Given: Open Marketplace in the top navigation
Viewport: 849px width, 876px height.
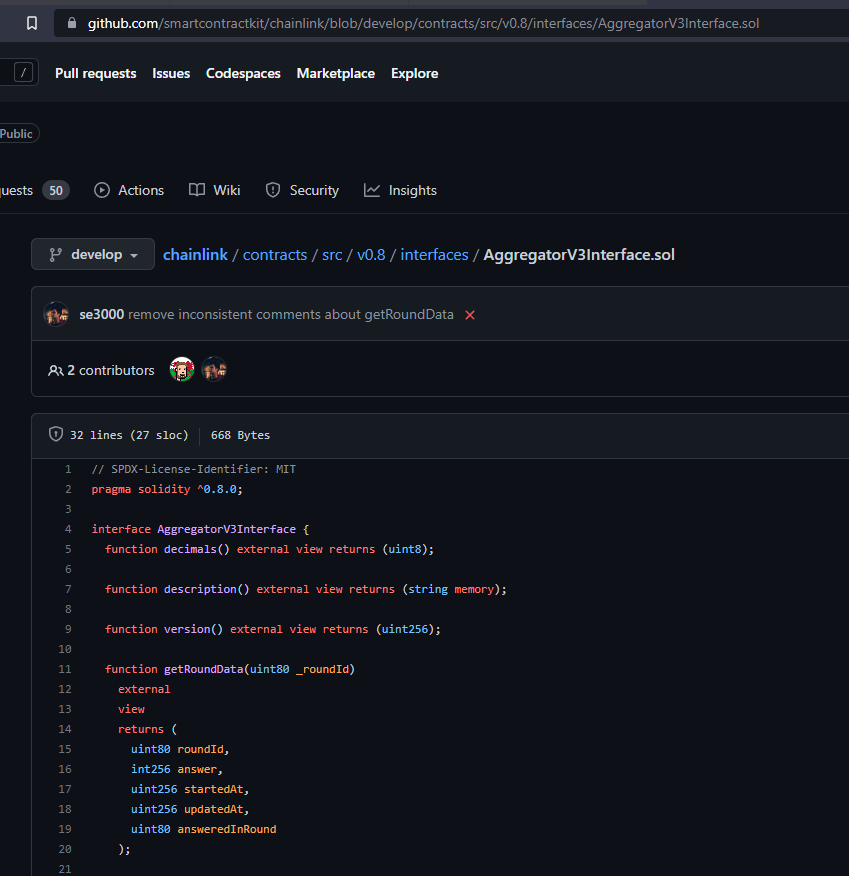Looking at the screenshot, I should tap(336, 73).
